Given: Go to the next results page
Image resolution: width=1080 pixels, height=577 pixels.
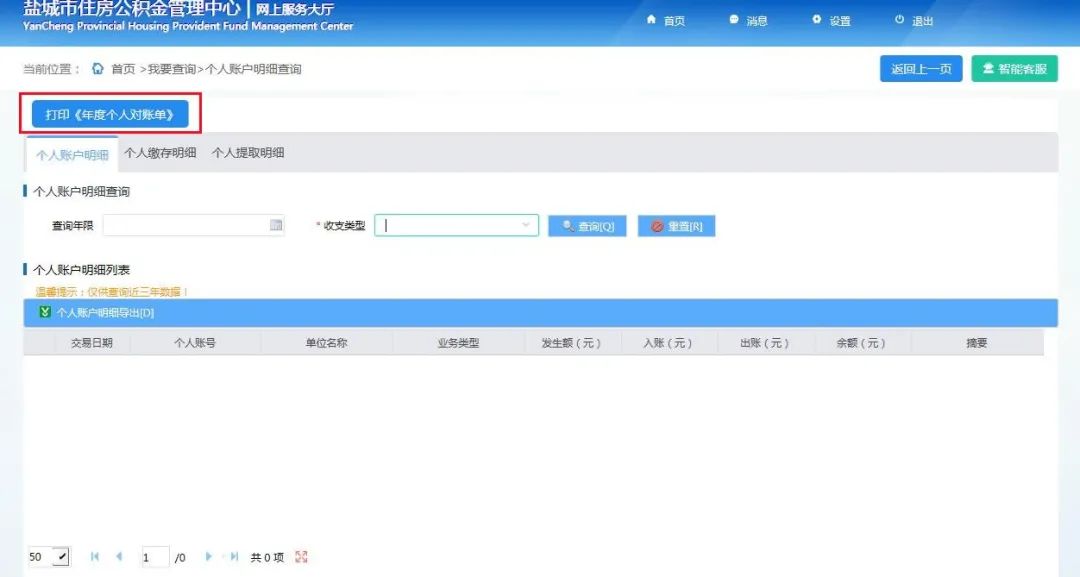Looking at the screenshot, I should 209,557.
